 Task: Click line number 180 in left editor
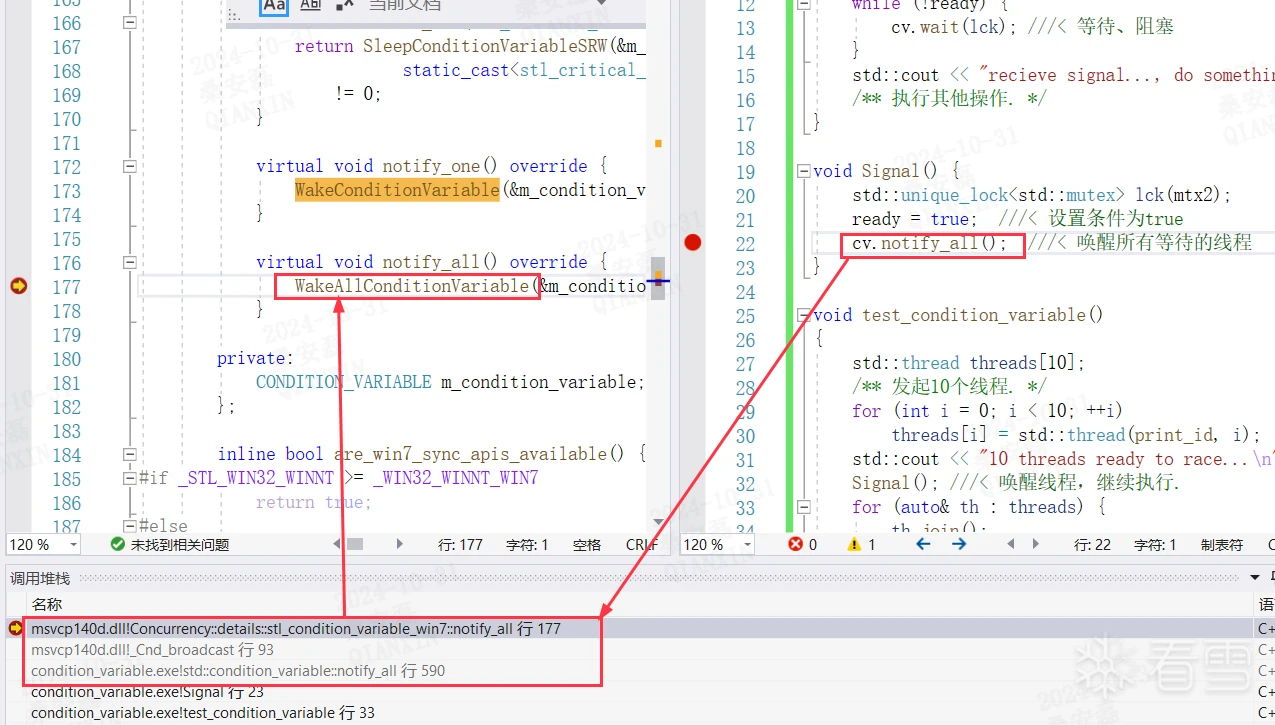pos(66,358)
